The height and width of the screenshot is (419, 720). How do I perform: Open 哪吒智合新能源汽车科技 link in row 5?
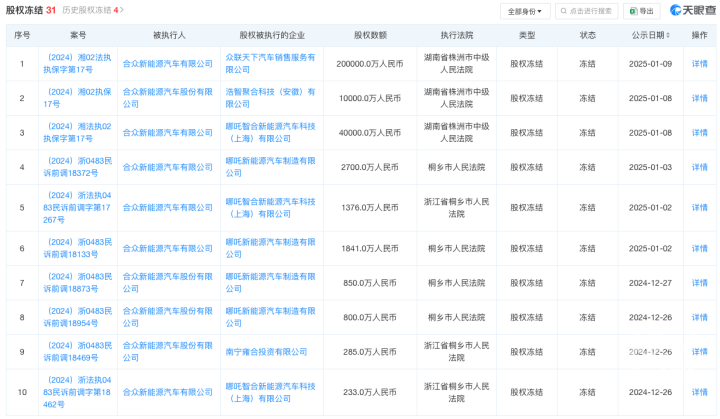[270, 208]
